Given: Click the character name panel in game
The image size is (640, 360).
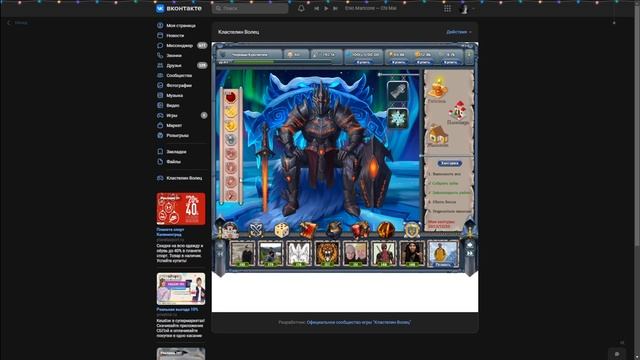Looking at the screenshot, I should click(250, 54).
